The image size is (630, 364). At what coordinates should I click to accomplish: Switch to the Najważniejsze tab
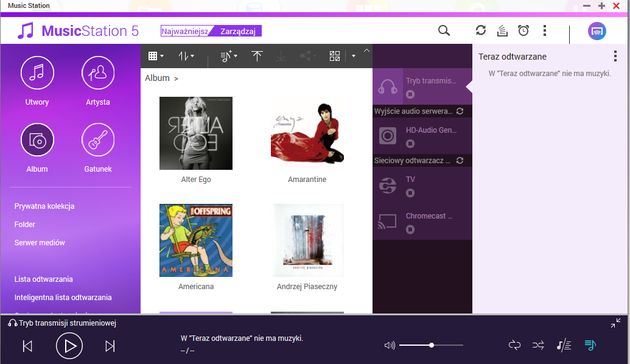pyautogui.click(x=184, y=31)
